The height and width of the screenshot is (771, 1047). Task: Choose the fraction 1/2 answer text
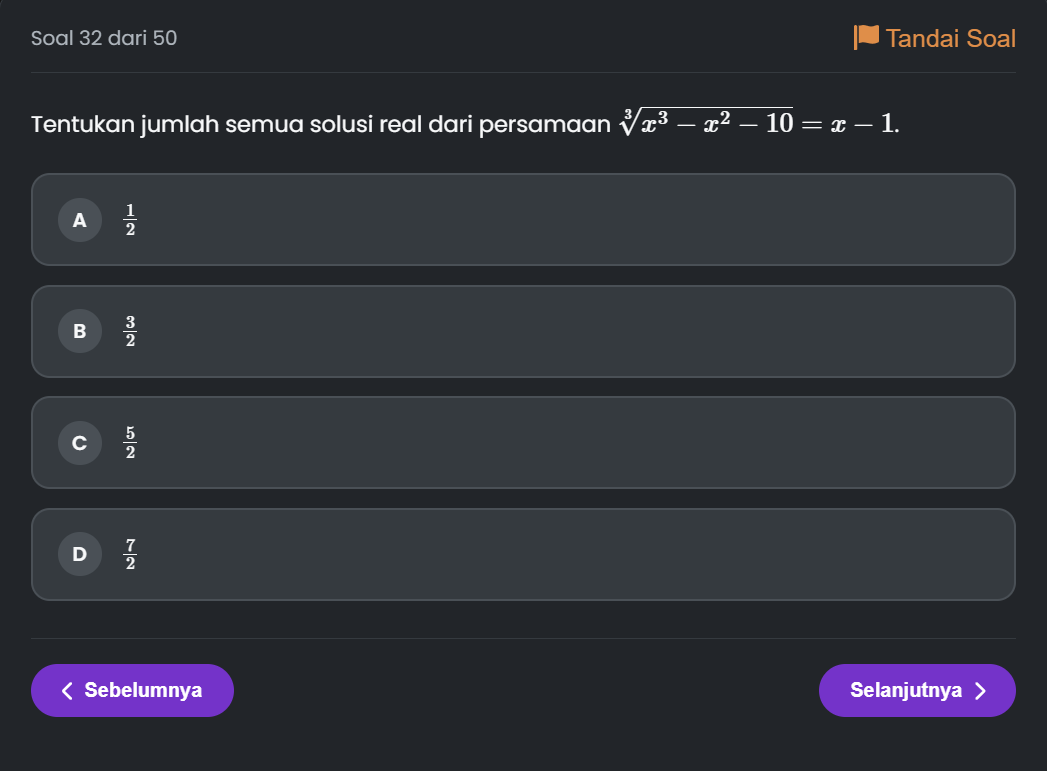click(130, 220)
